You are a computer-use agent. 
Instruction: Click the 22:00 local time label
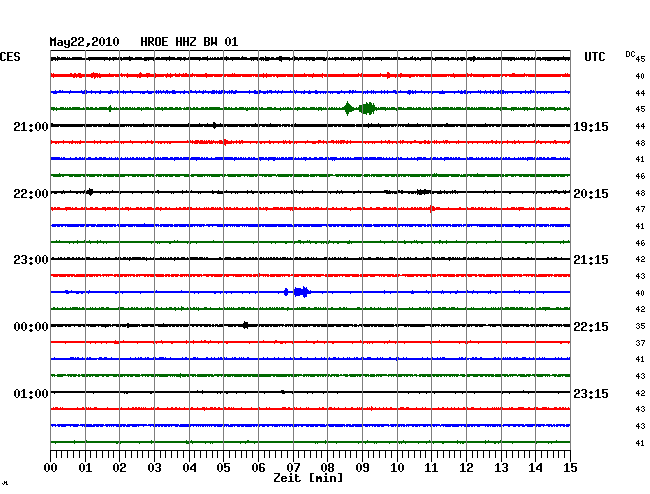pyautogui.click(x=31, y=194)
